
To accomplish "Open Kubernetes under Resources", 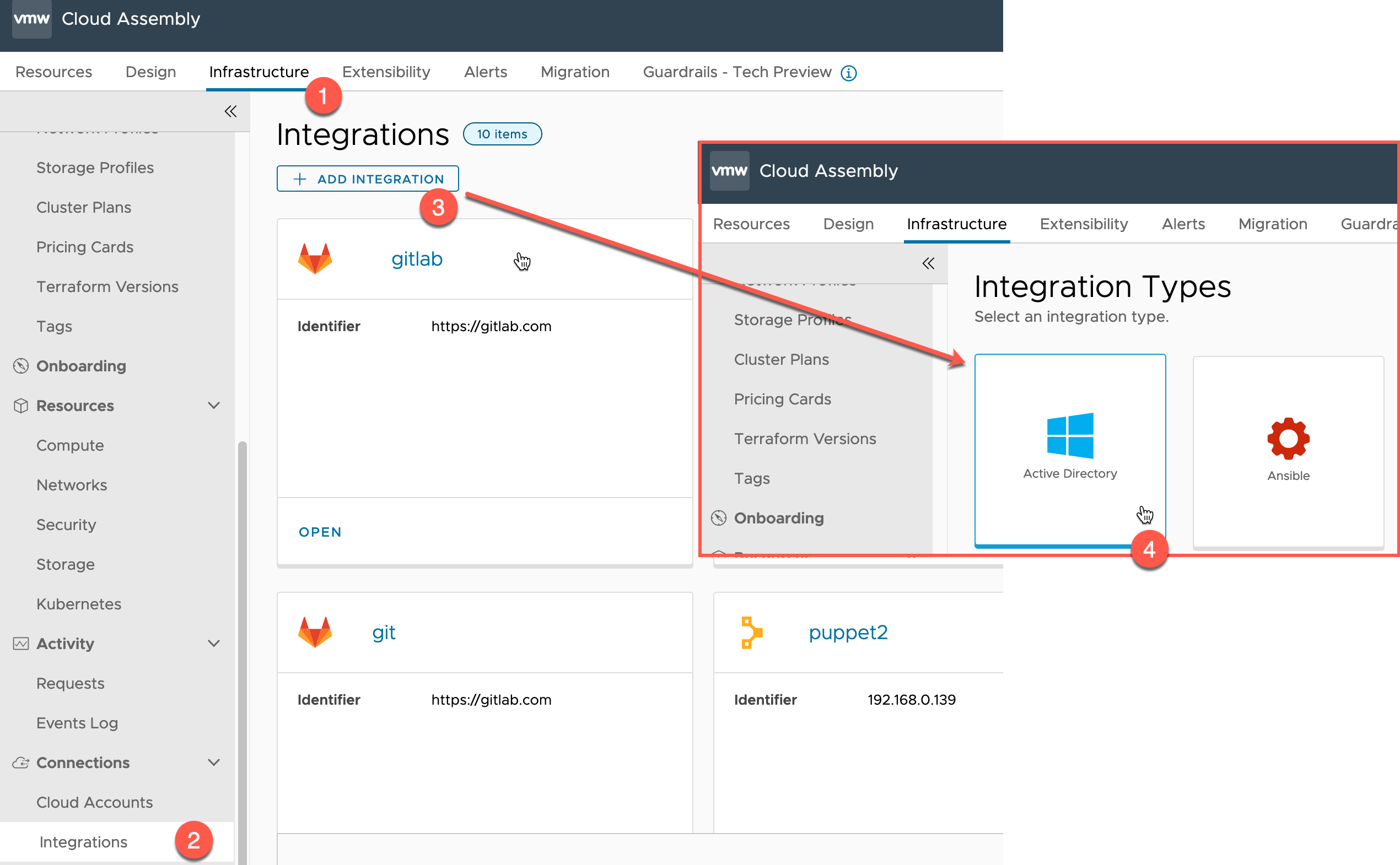I will pyautogui.click(x=79, y=604).
